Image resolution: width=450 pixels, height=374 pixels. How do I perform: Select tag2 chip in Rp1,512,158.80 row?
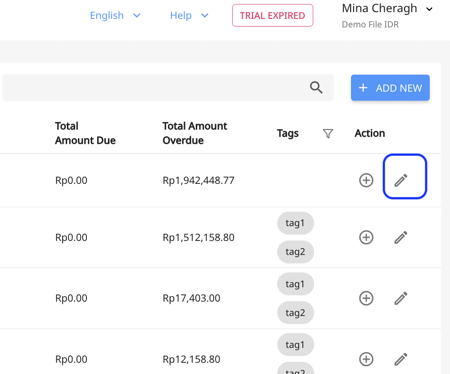[x=295, y=252]
